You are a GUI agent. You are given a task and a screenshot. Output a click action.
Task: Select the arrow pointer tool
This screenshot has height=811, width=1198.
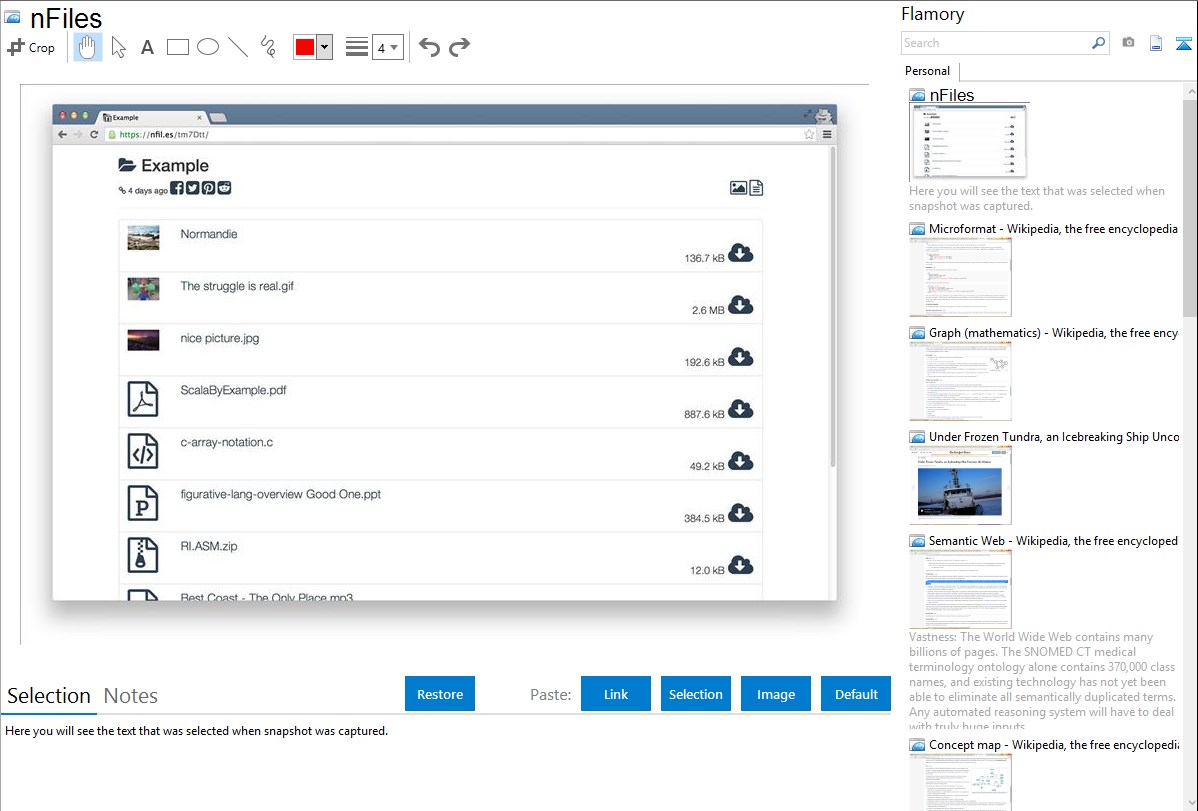click(x=118, y=47)
